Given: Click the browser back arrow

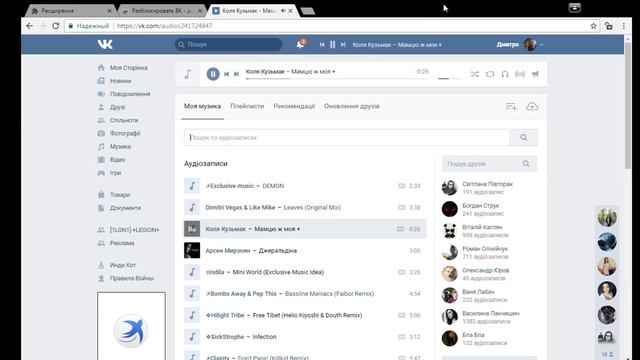Looking at the screenshot, I should pos(29,26).
